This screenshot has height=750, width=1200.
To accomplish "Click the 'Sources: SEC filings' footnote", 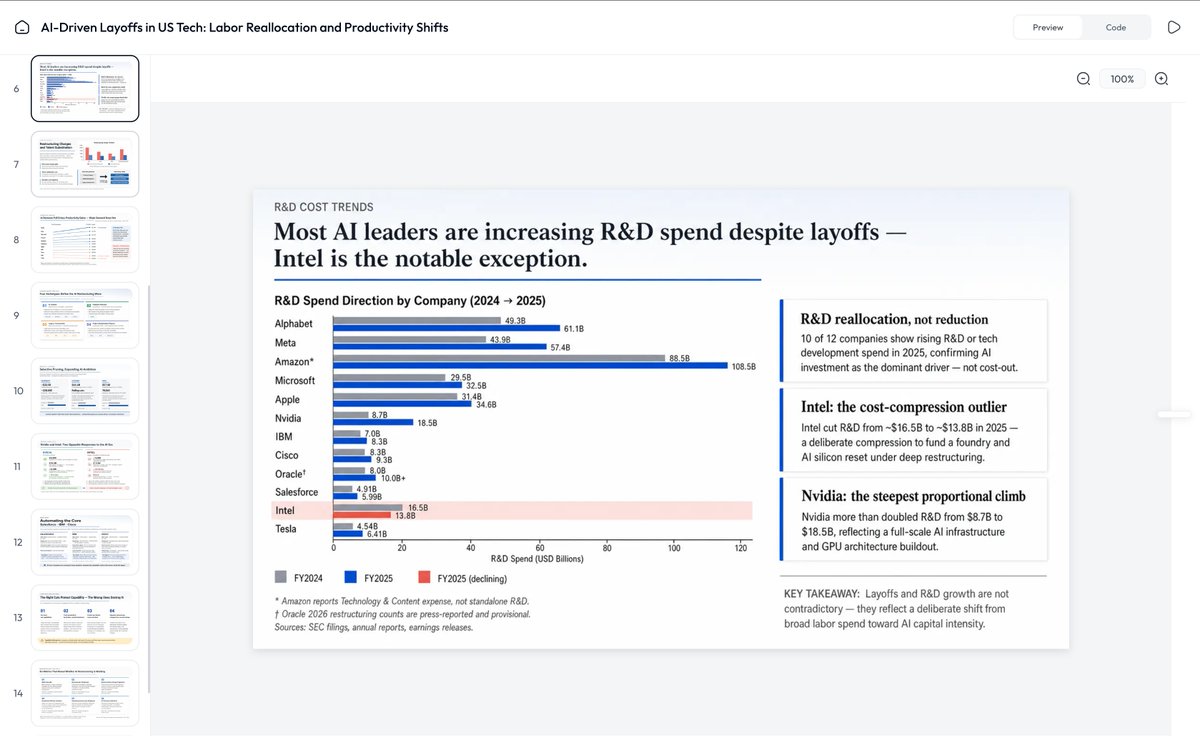I will tap(374, 628).
